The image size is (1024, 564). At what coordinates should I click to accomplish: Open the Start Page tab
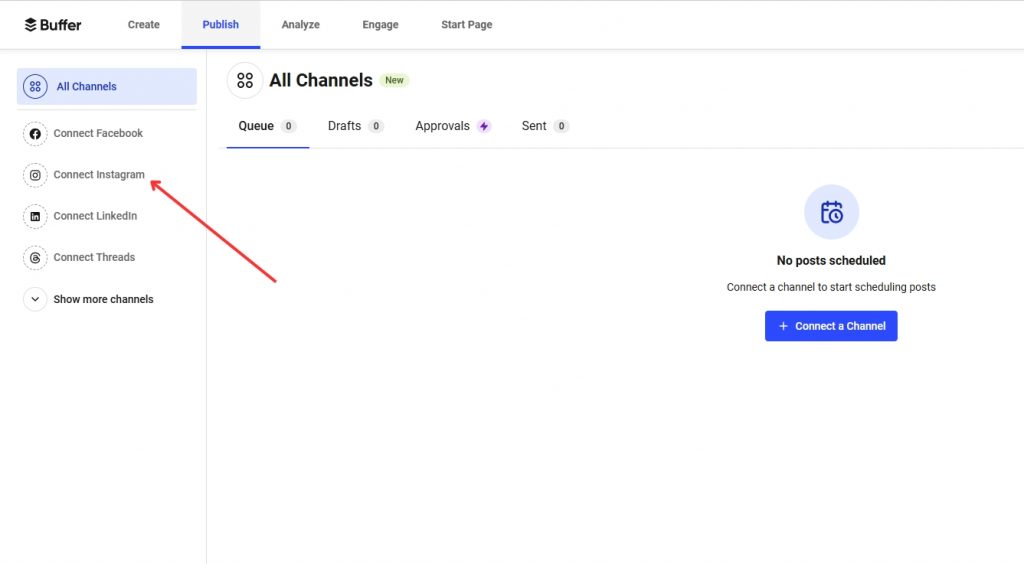point(466,25)
